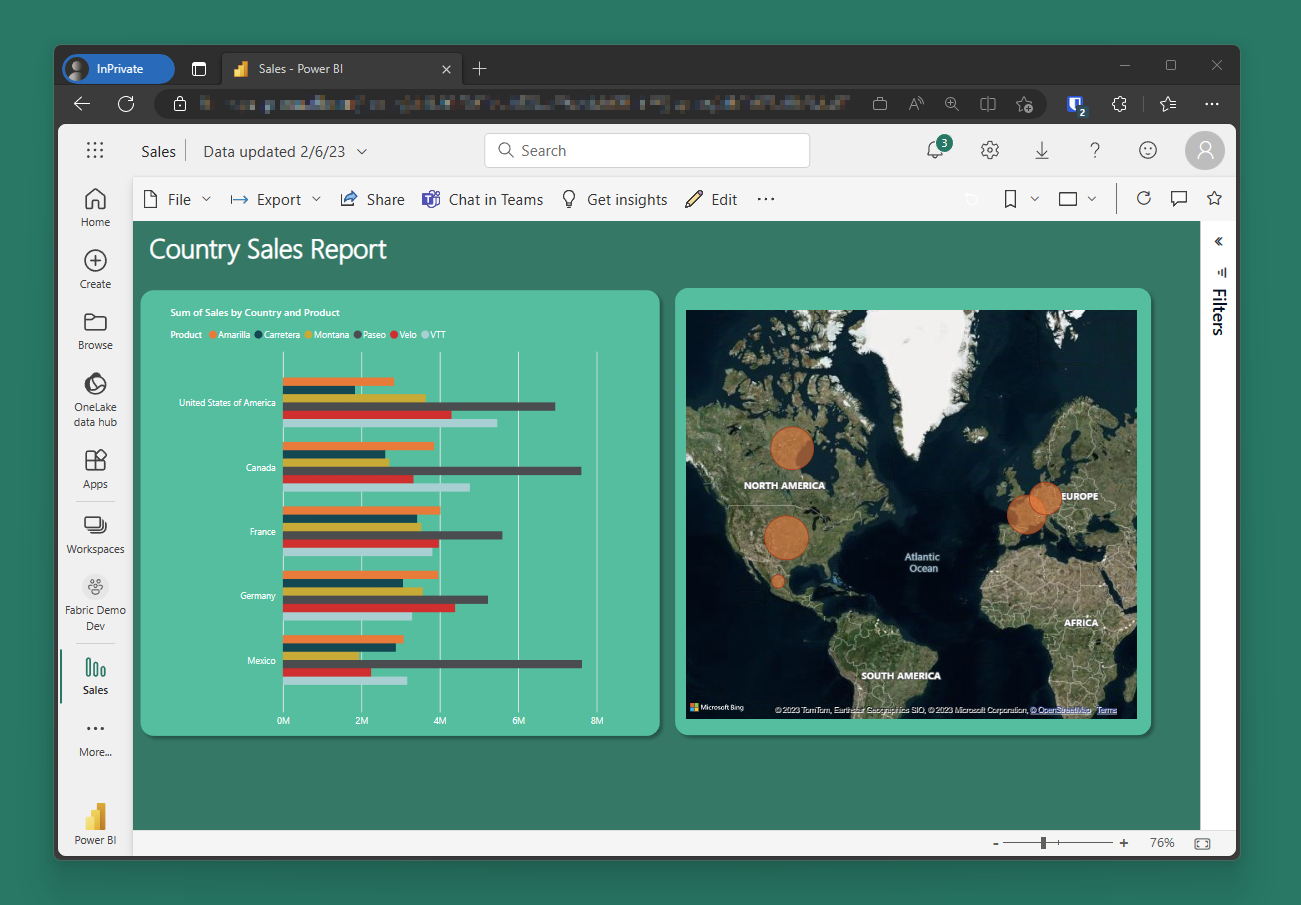Select Carretera in the chart legend

tap(277, 335)
